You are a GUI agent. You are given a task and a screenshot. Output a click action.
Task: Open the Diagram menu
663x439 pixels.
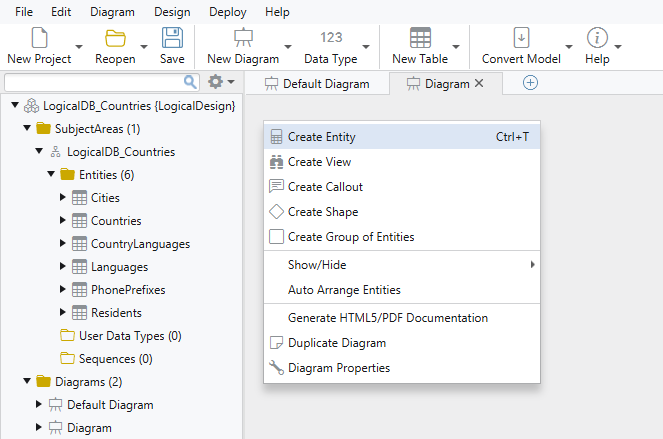[112, 12]
